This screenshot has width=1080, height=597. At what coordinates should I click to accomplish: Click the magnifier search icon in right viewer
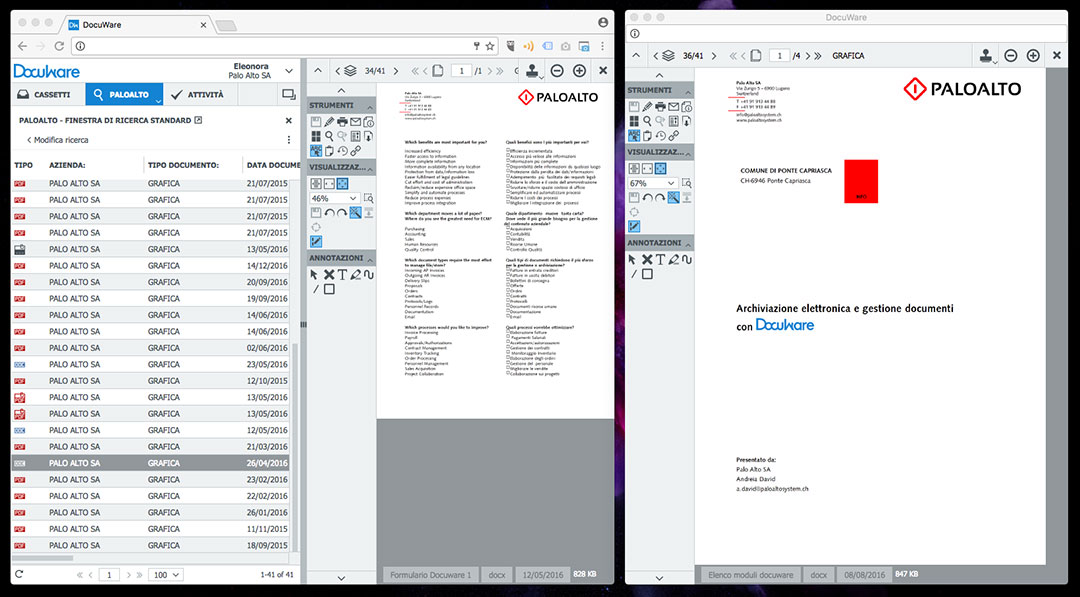[x=647, y=121]
